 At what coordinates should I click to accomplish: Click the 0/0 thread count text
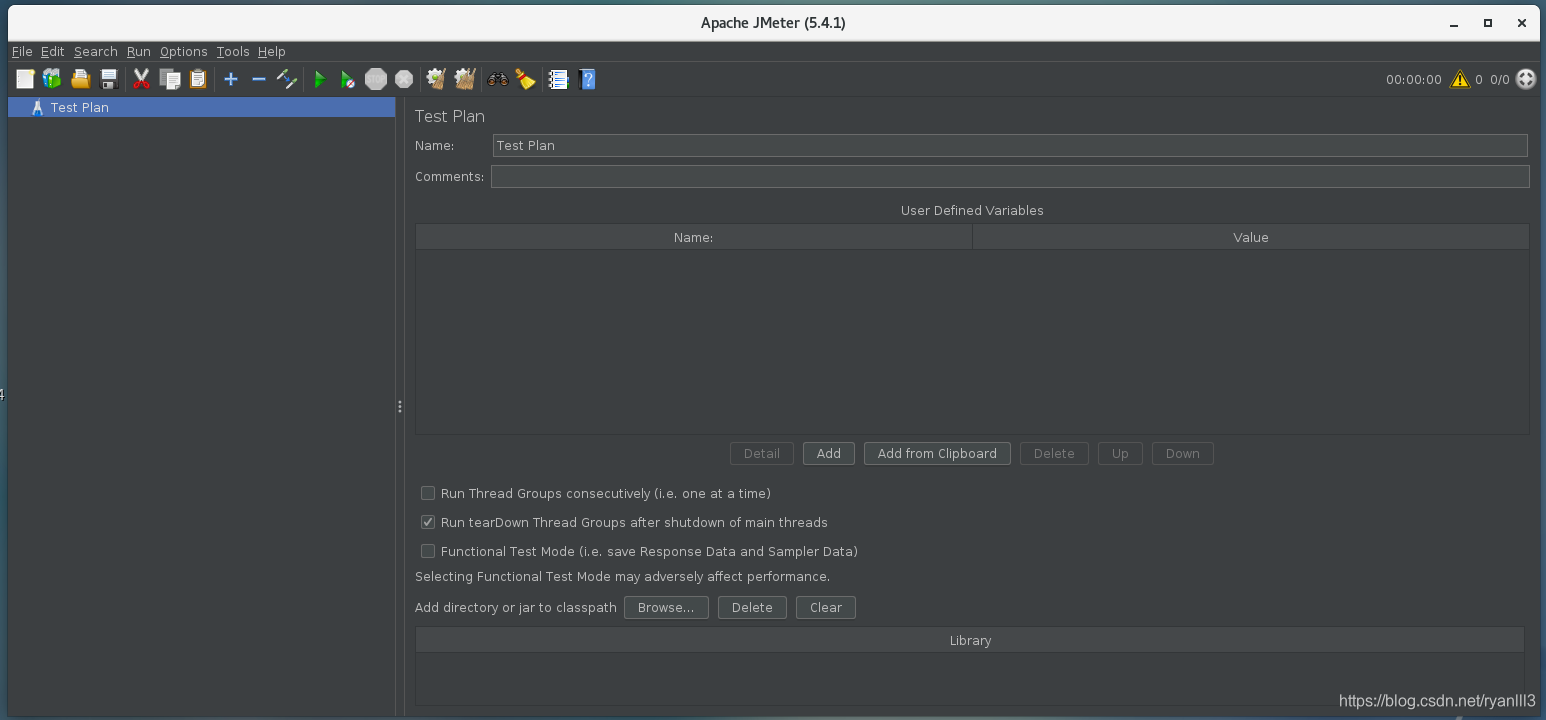[x=1500, y=79]
